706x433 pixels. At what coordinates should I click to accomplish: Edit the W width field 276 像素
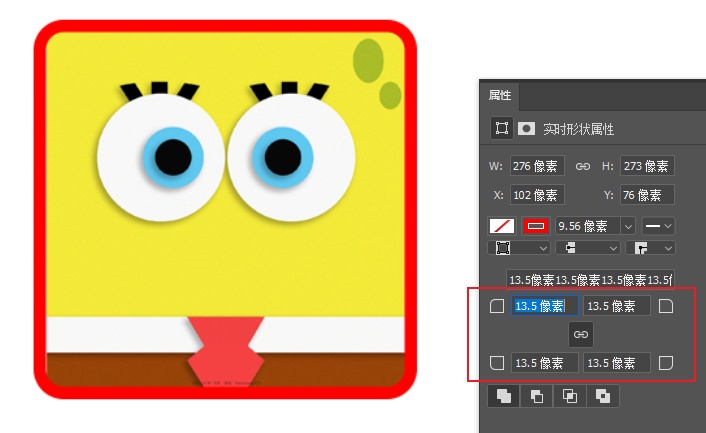point(537,166)
